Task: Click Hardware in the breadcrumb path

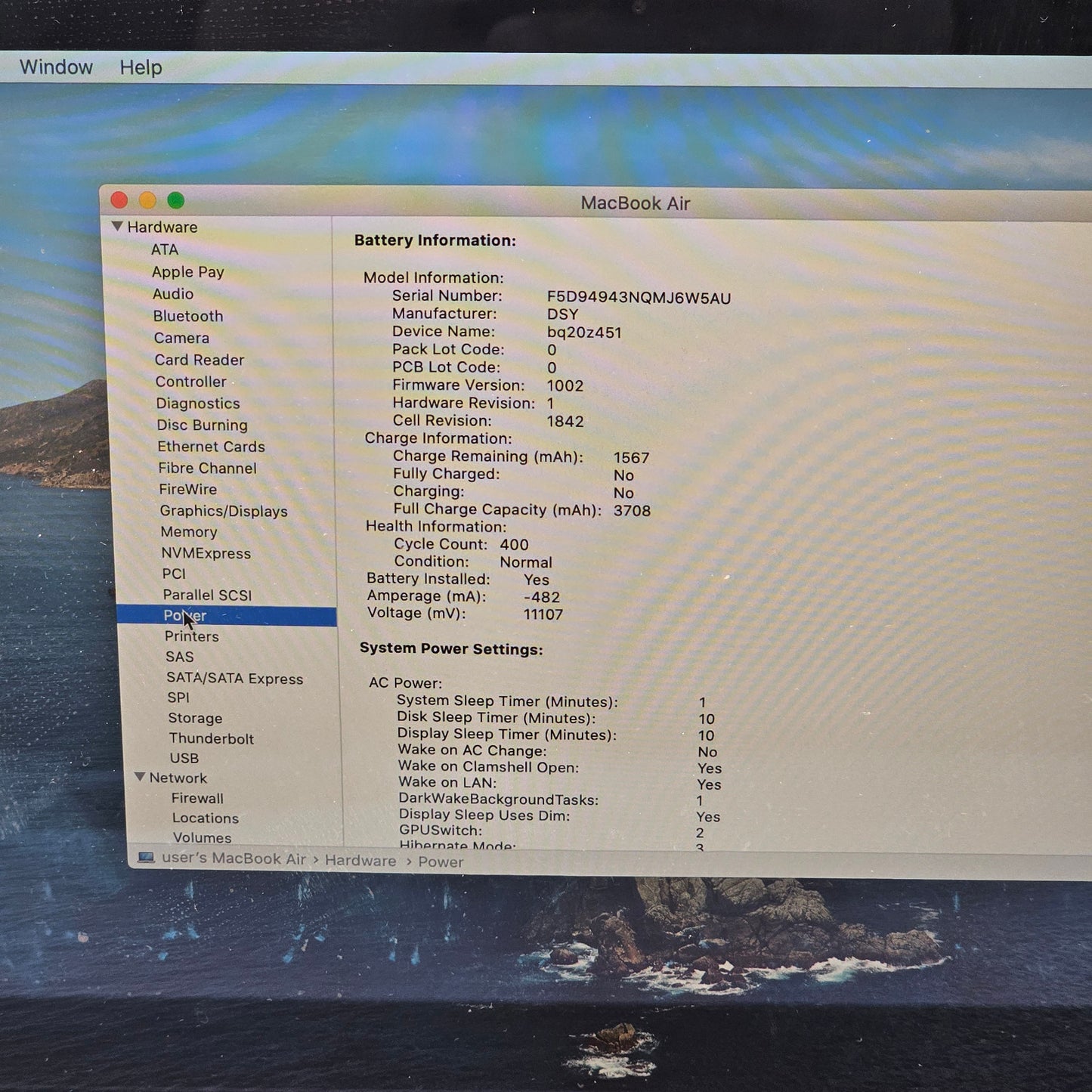Action: 360,861
